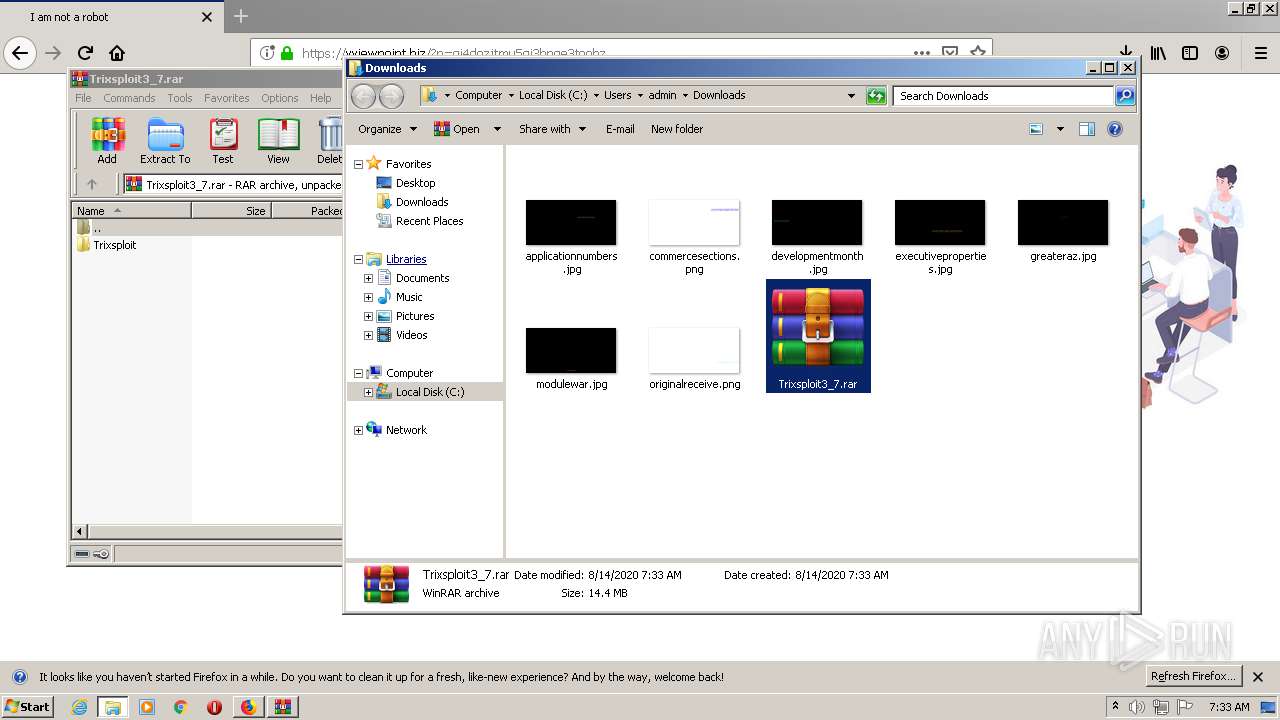This screenshot has width=1280, height=720.
Task: Collapse the Favorites tree section
Action: pyautogui.click(x=358, y=164)
